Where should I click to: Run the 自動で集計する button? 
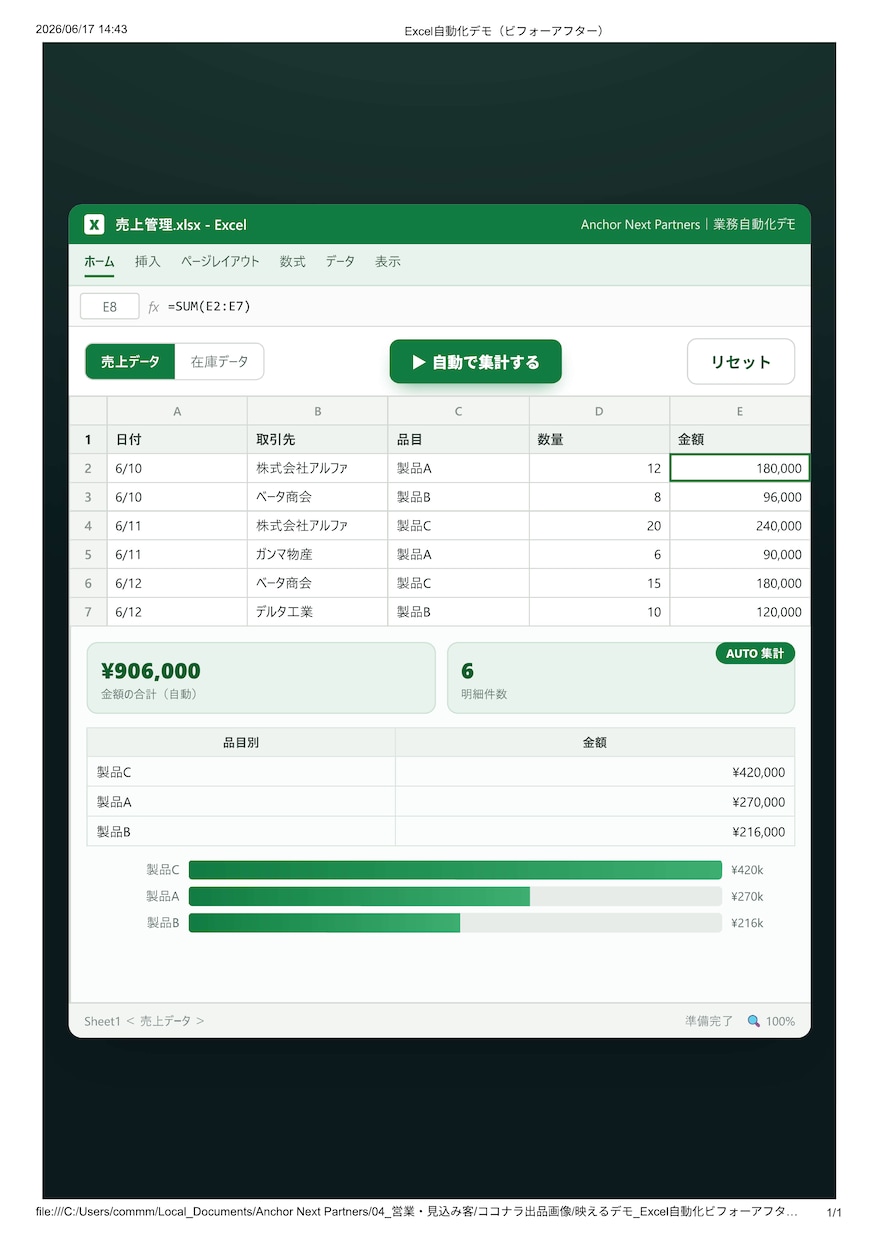tap(476, 362)
